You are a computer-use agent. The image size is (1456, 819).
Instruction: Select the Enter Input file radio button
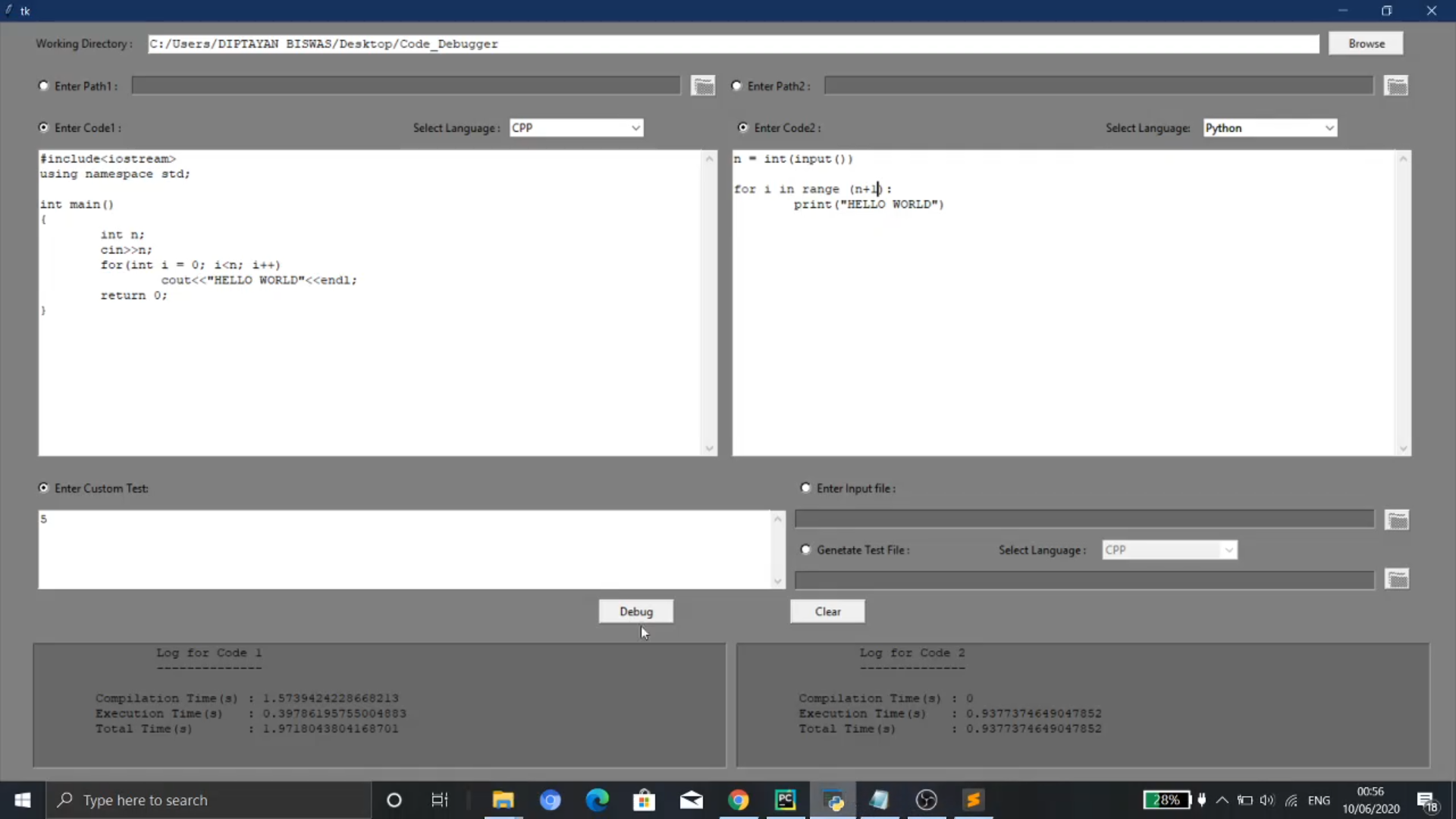(x=805, y=488)
